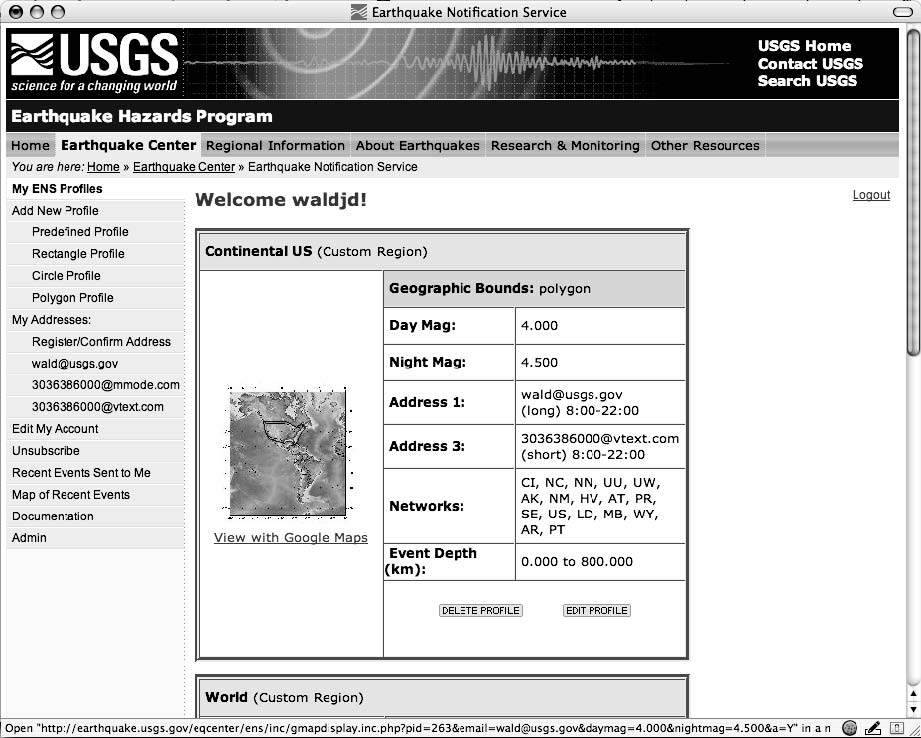Image resolution: width=921 pixels, height=738 pixels.
Task: Open the Contact USGS link
Action: pyautogui.click(x=810, y=63)
